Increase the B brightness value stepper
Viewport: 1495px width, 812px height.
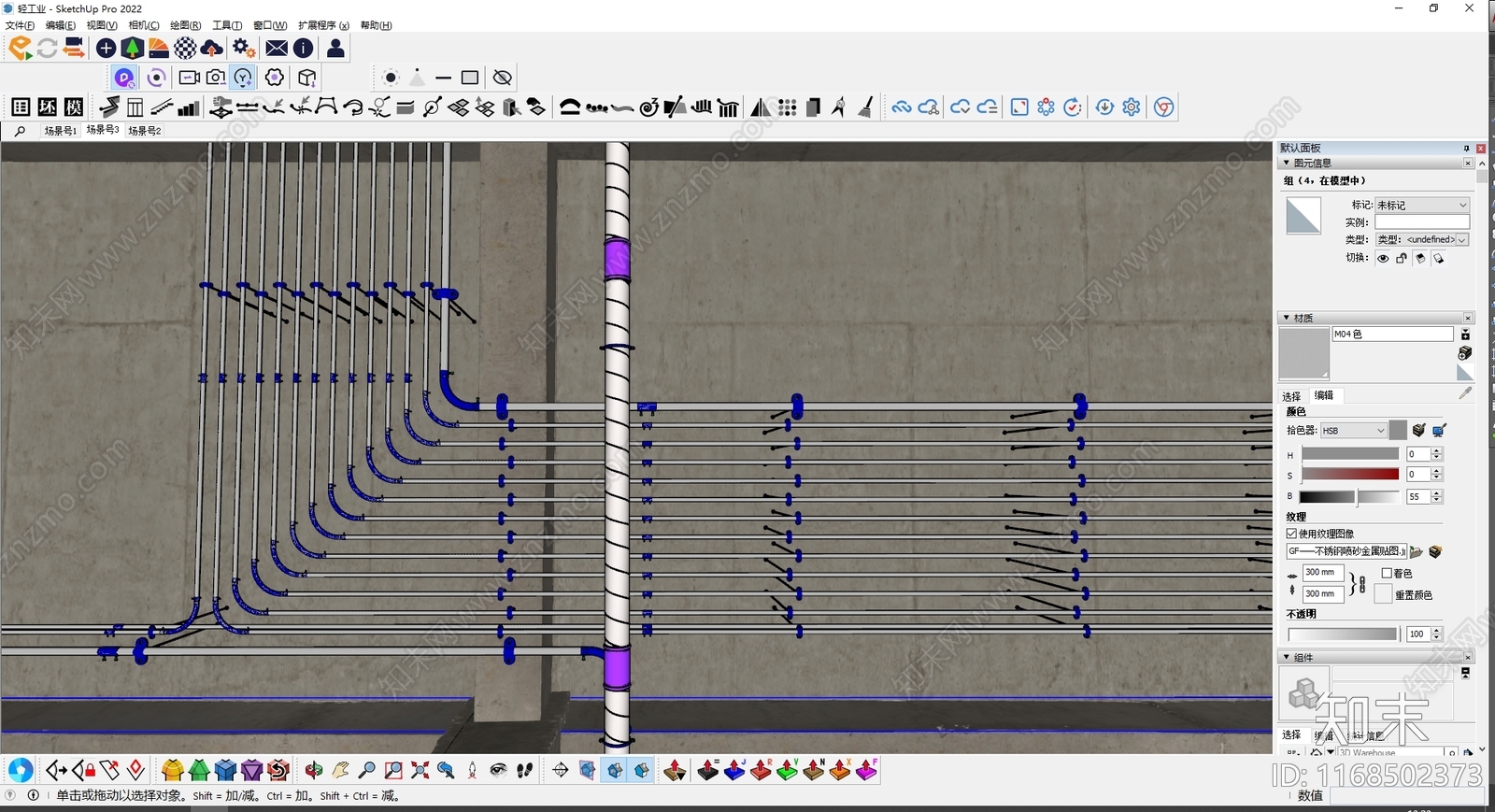pyautogui.click(x=1437, y=493)
